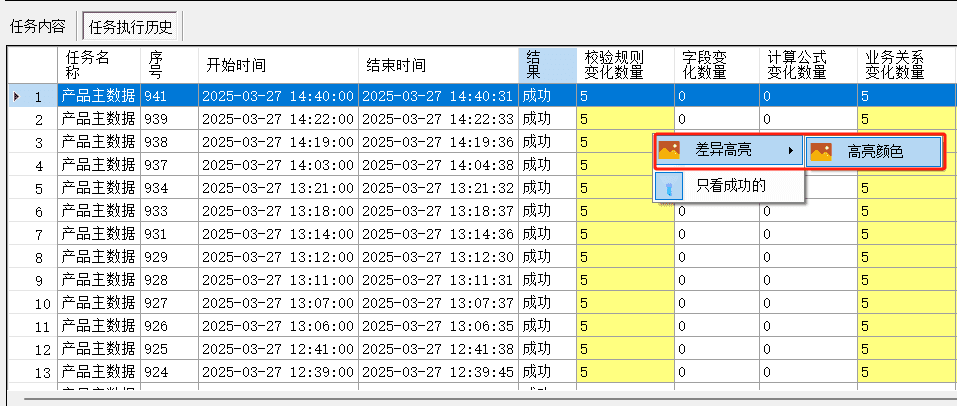Choose 只看成功的 from the context menu
Image resolution: width=957 pixels, height=406 pixels.
pos(729,187)
